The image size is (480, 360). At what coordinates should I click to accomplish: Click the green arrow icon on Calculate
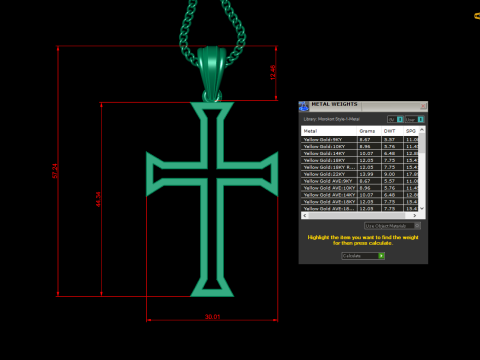[x=381, y=256]
